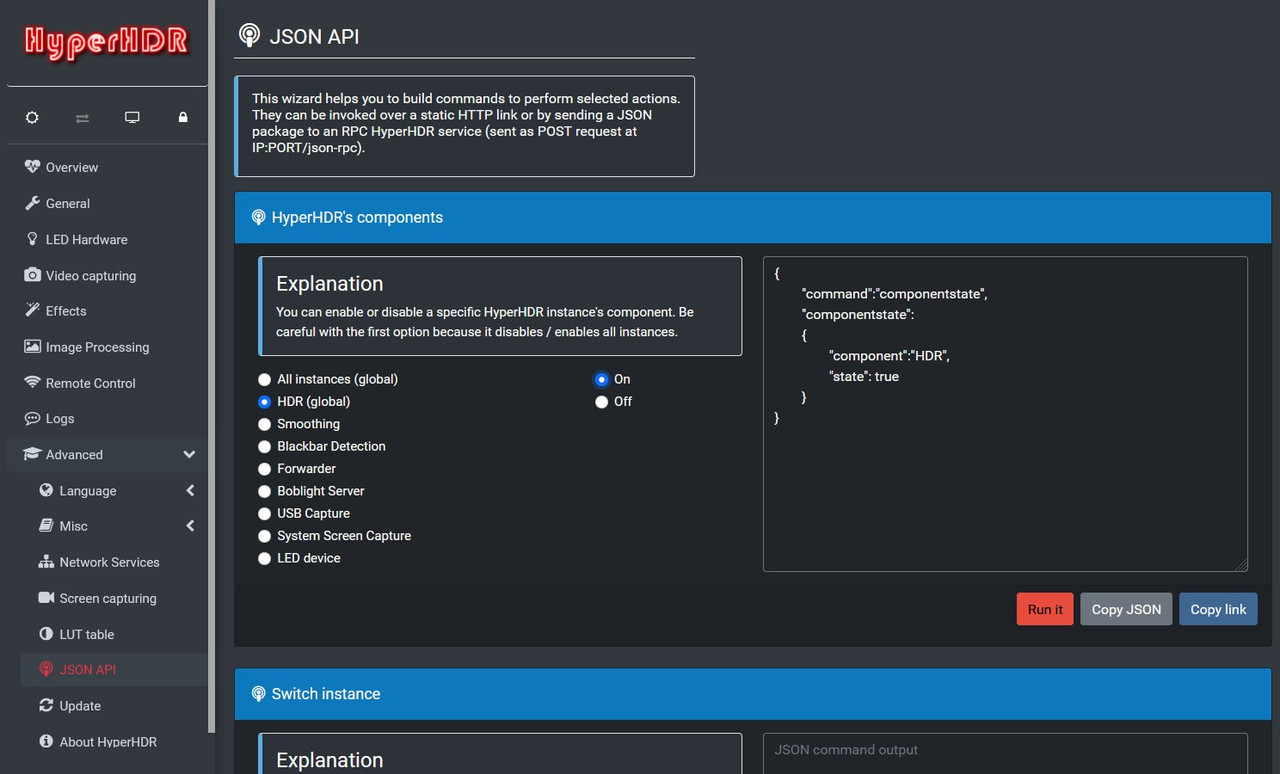Select Boblight Server radio button
This screenshot has height=774, width=1280.
click(265, 492)
